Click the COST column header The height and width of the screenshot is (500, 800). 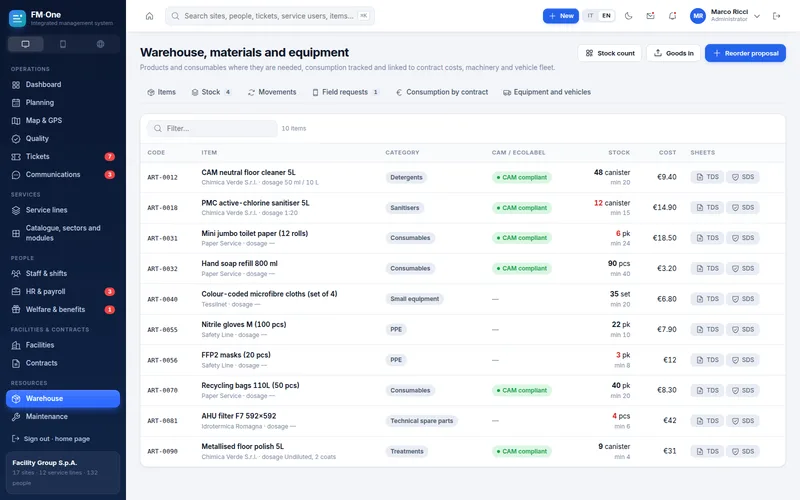click(667, 153)
